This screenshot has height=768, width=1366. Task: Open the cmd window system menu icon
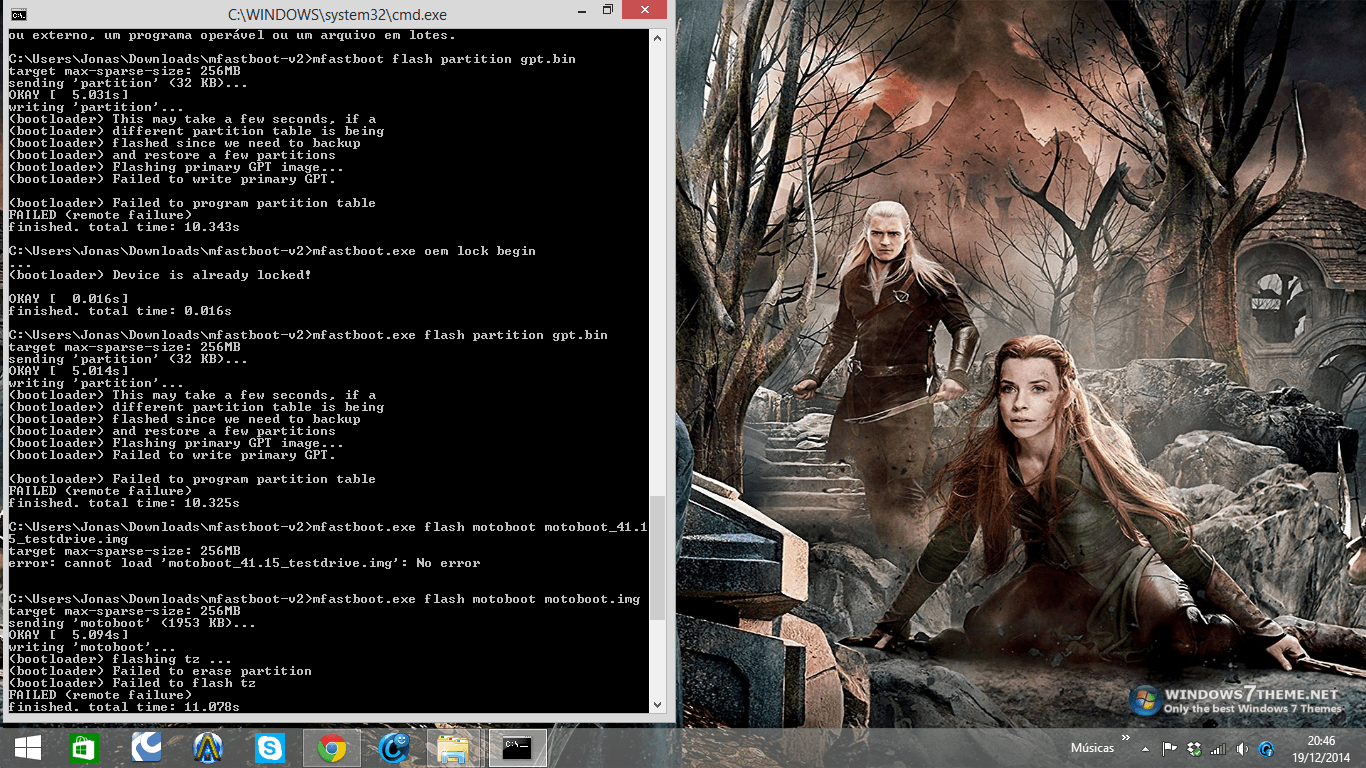coord(18,14)
